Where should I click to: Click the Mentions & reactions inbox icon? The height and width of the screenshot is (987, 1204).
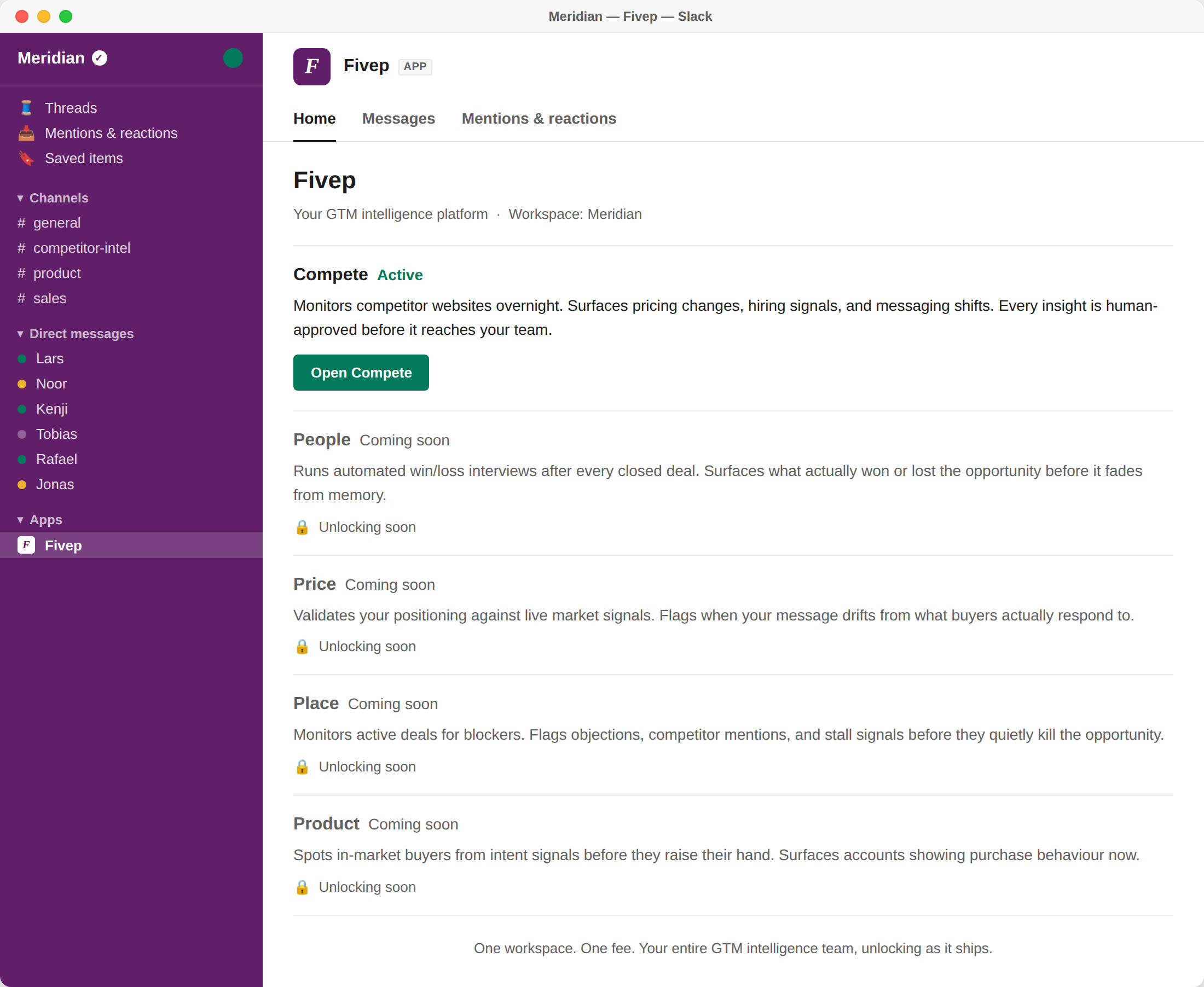tap(26, 133)
